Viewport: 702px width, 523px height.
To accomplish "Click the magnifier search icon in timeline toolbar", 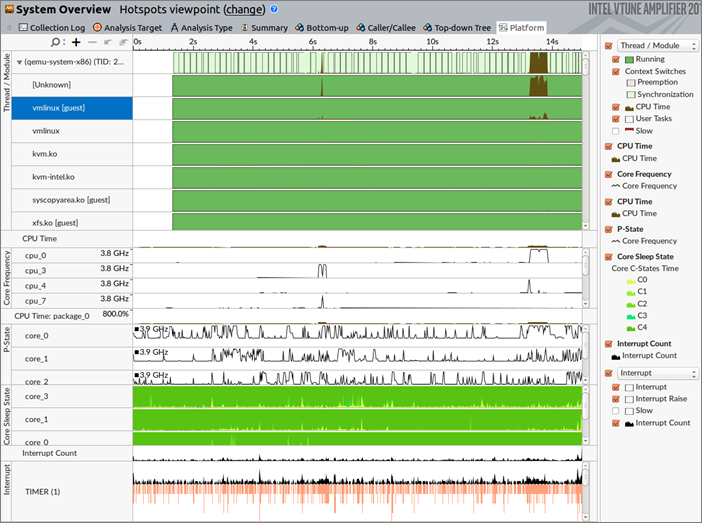I will pyautogui.click(x=56, y=43).
